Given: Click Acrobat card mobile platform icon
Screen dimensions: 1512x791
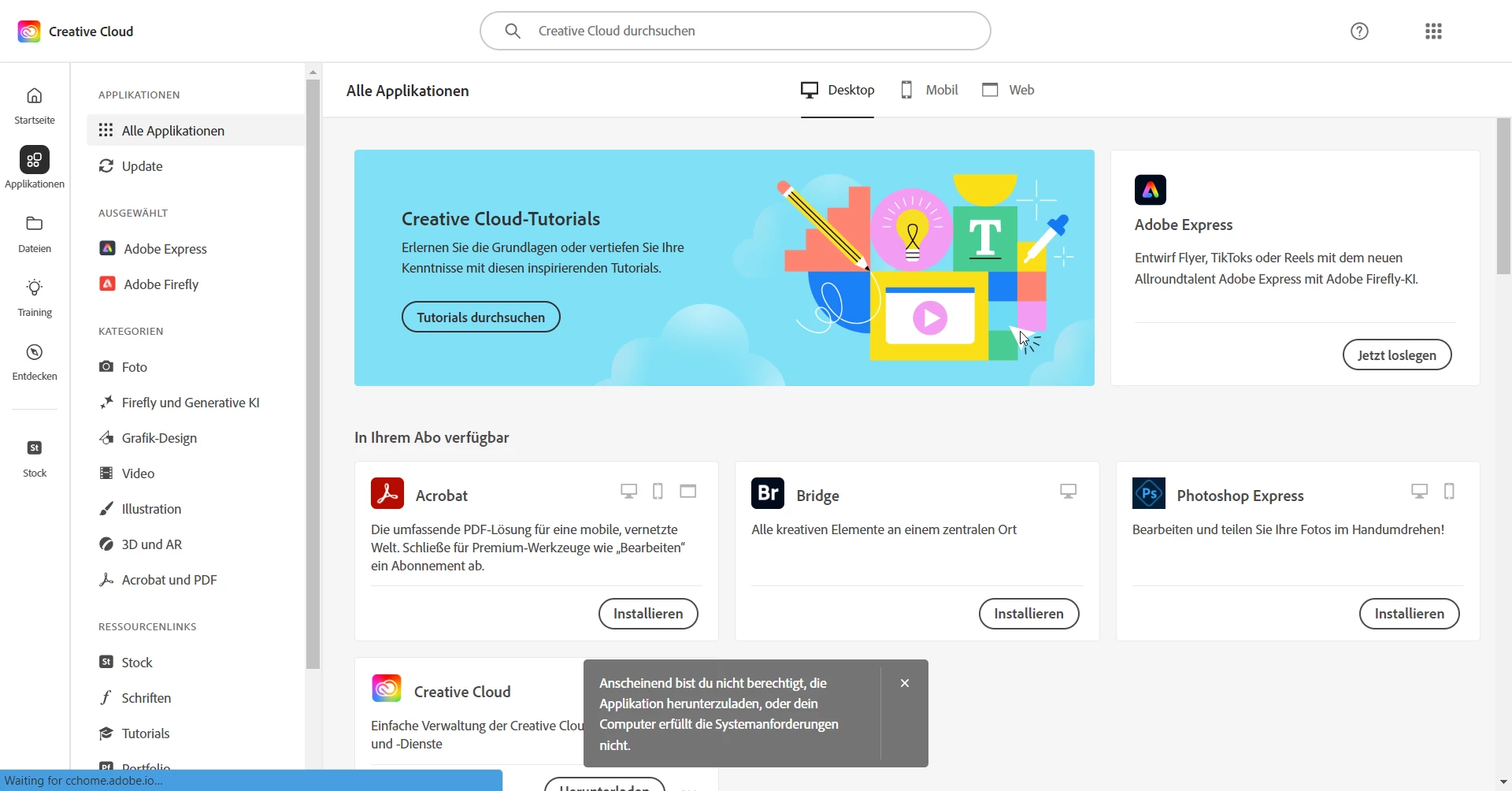Looking at the screenshot, I should [658, 492].
